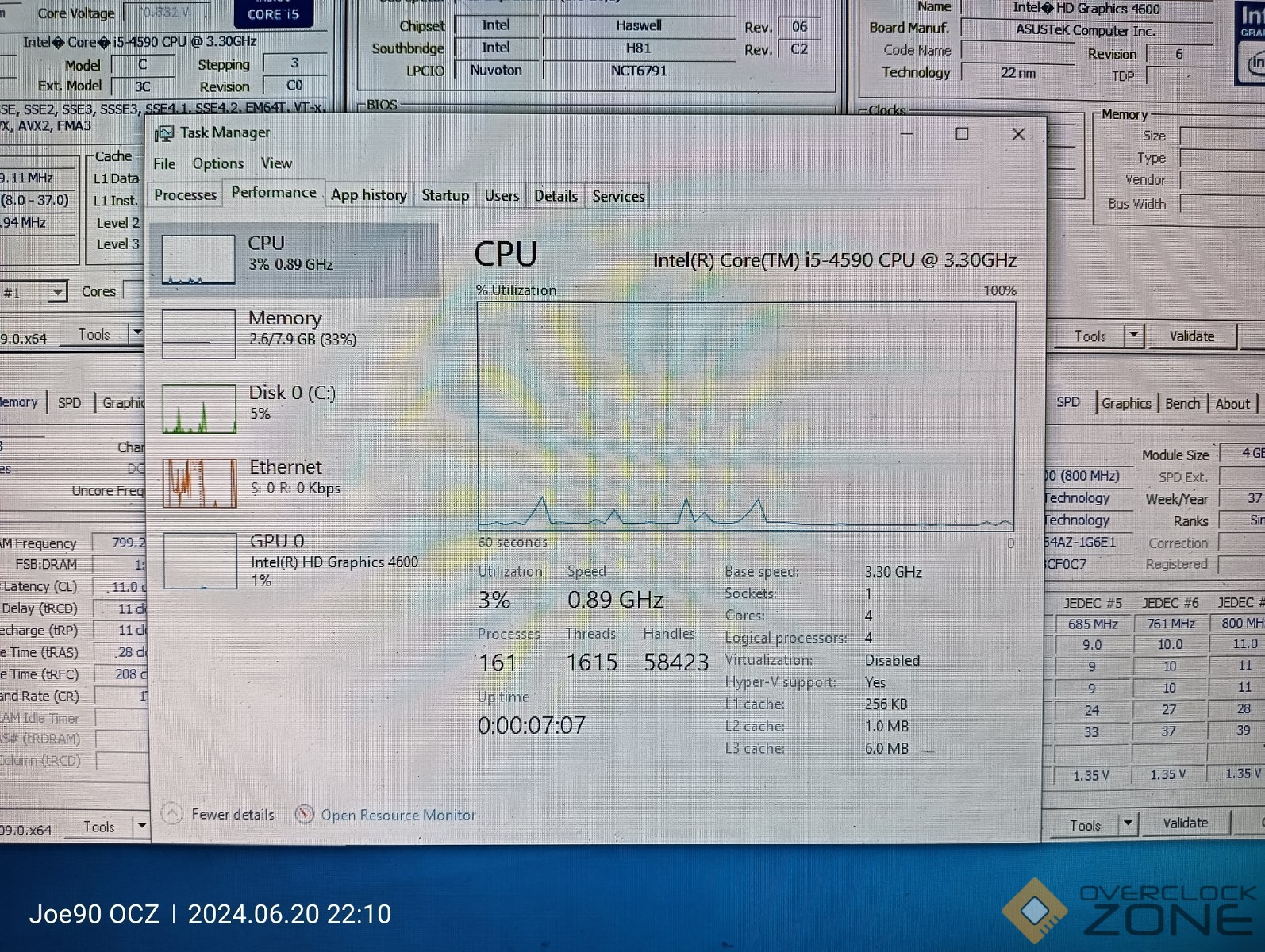
Task: Open the View menu in Task Manager
Action: 276,163
